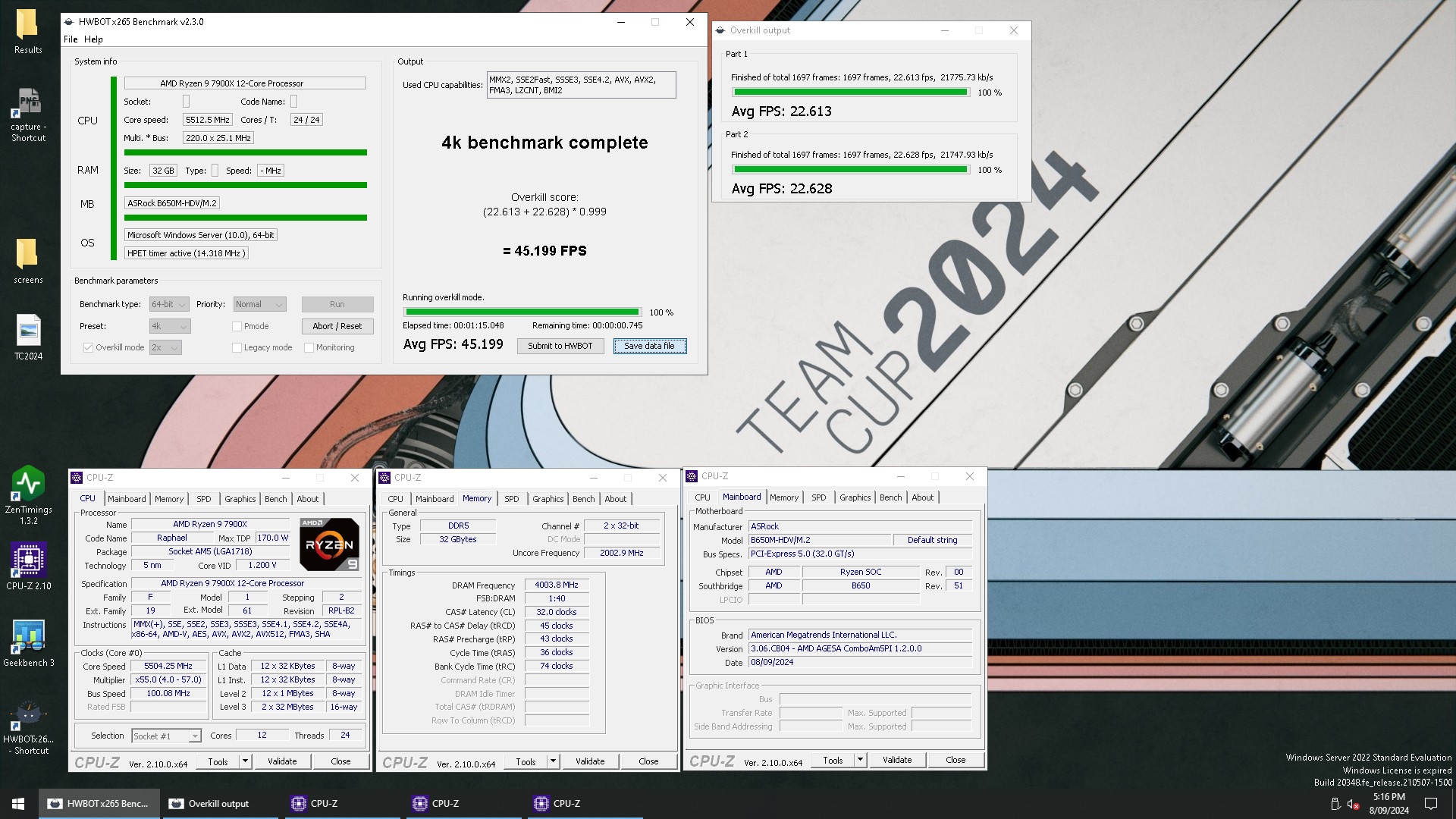Viewport: 1456px width, 819px height.
Task: Switch to Graphics tab in CPU-Z Mainboard window
Action: coord(855,497)
